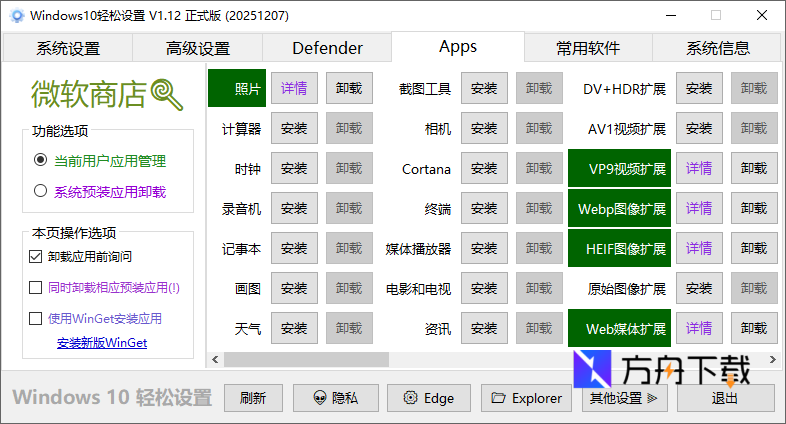This screenshot has width=786, height=424.
Task: Enable 同时卸载相应预装应用 checkbox
Action: click(x=36, y=288)
